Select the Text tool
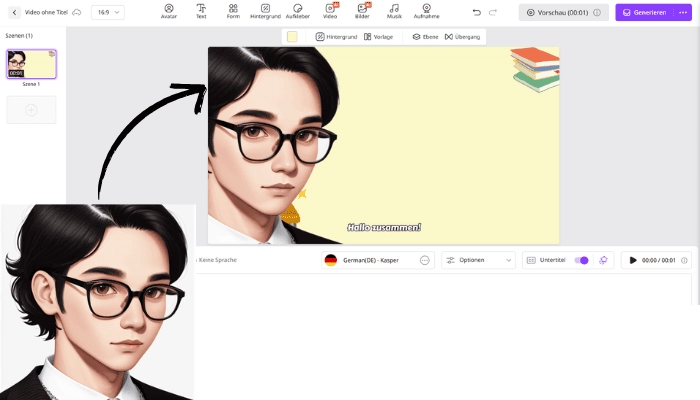 coord(201,11)
